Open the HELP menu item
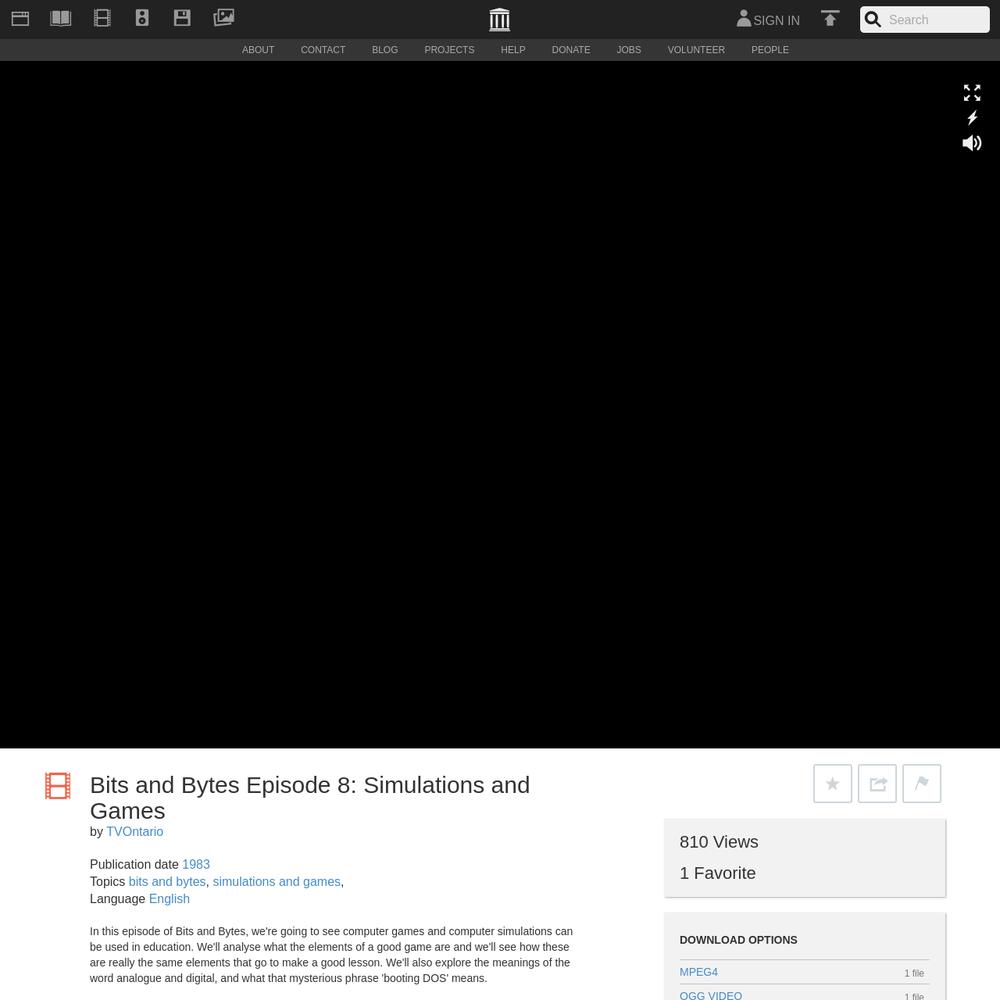1000x1000 pixels. click(513, 50)
